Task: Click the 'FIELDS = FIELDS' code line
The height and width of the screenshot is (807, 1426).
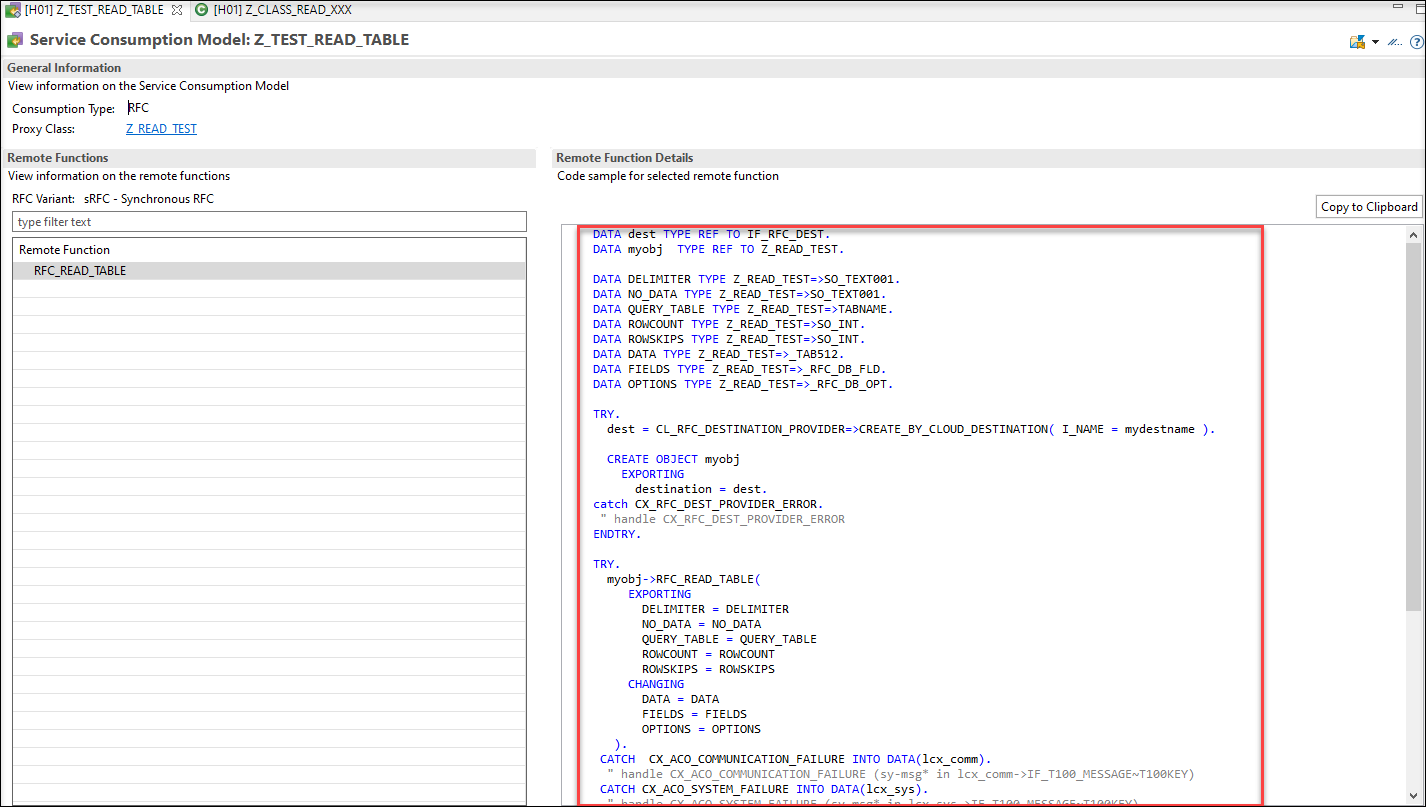Action: point(694,714)
